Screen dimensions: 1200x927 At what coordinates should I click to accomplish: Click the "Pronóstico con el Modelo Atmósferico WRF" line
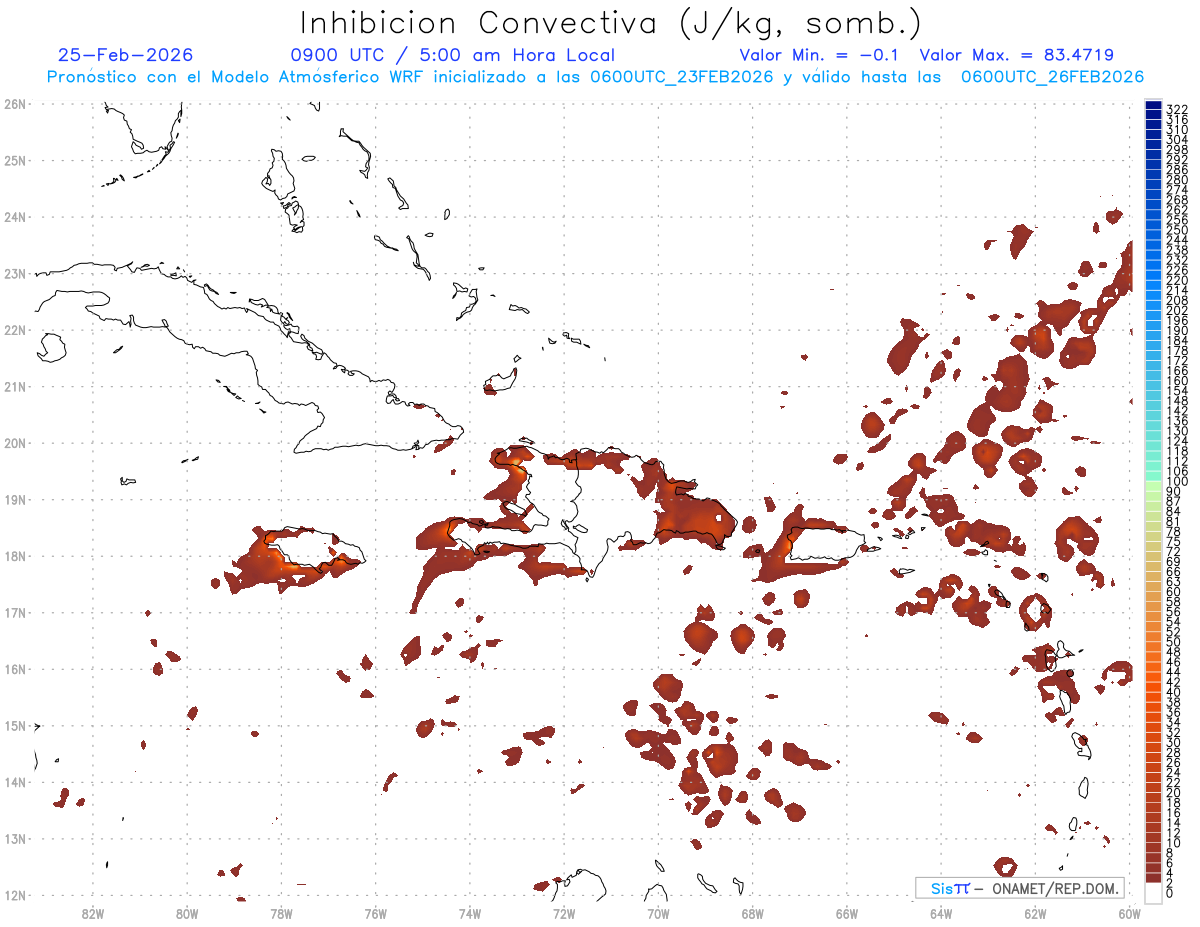pyautogui.click(x=595, y=77)
